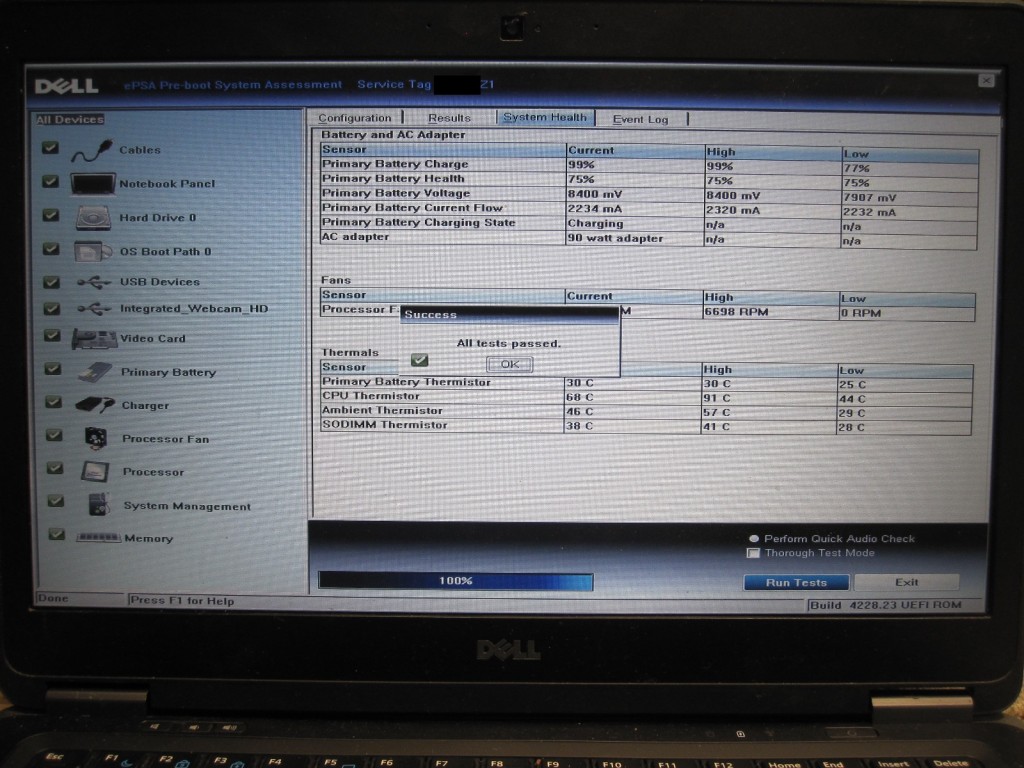Click the Success dialog title bar
The width and height of the screenshot is (1024, 768).
509,314
